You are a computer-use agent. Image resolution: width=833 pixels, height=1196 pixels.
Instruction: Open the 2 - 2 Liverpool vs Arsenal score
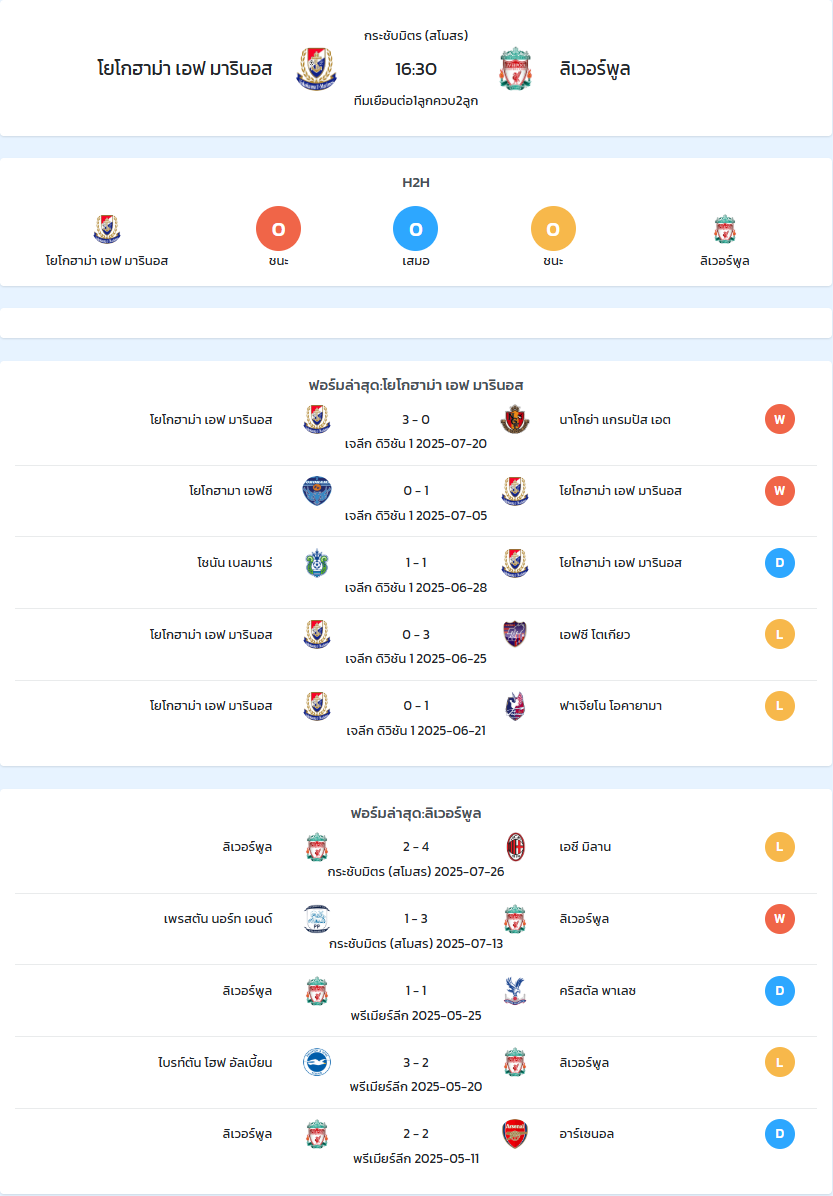tap(416, 1133)
